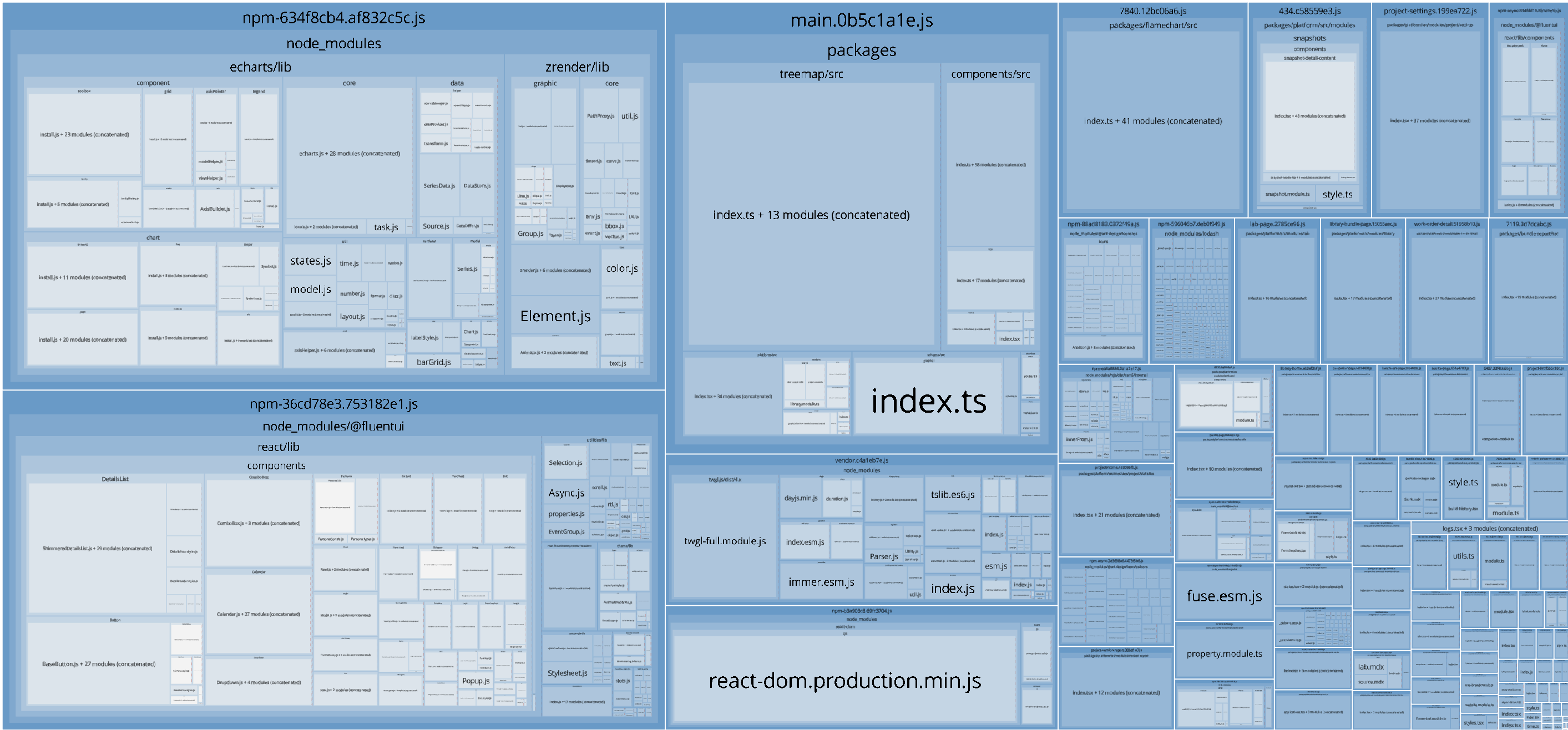Select the SeriesData.js cell
Viewport: 1568px width, 730px height.
click(x=439, y=185)
